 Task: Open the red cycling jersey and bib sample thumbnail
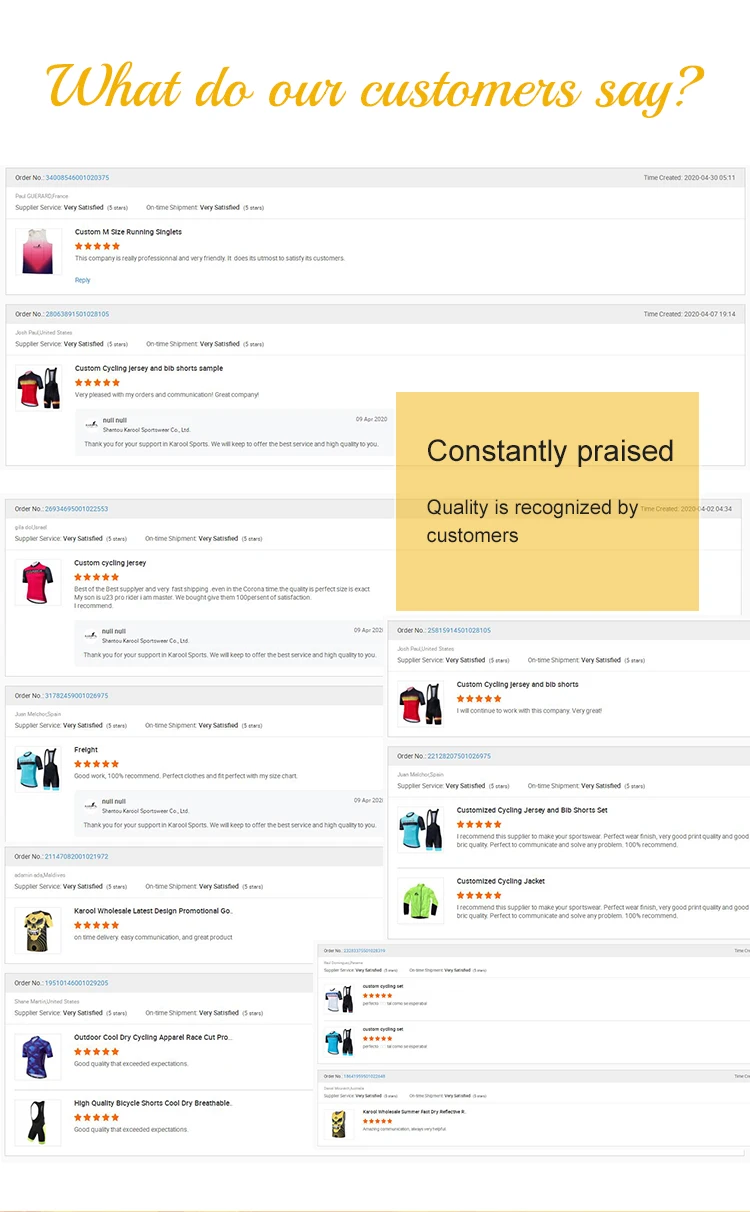coord(39,388)
